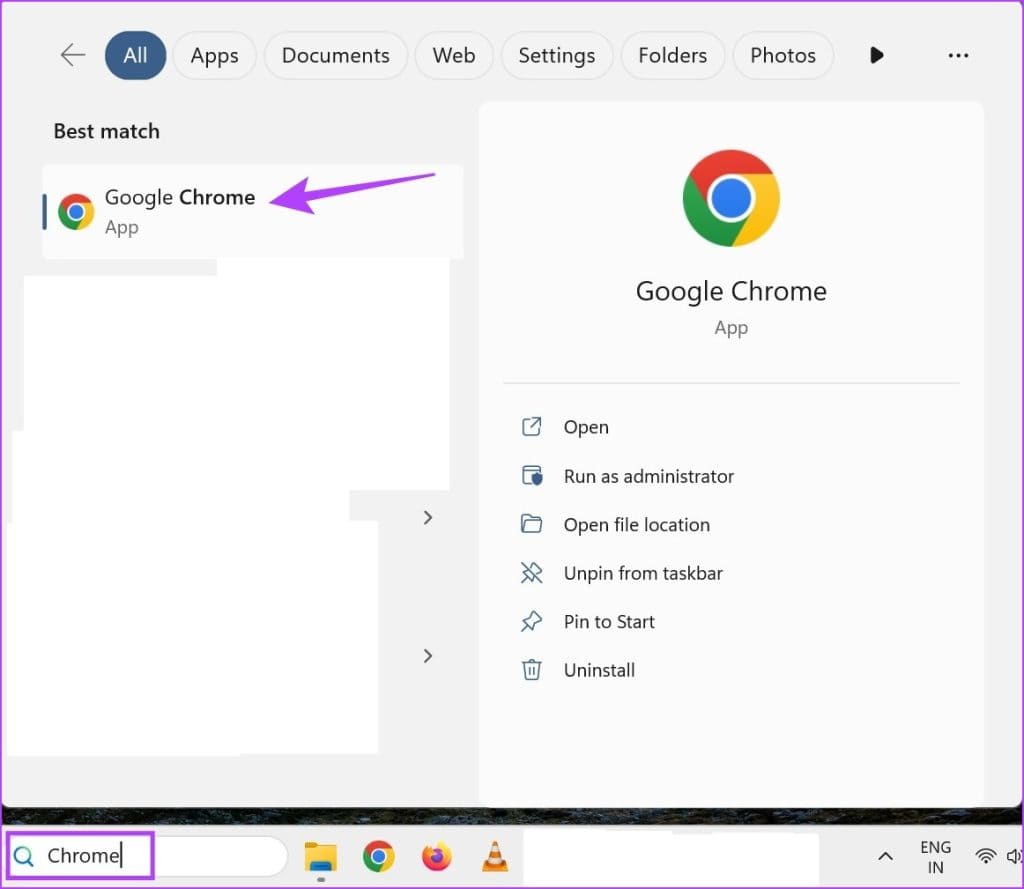The height and width of the screenshot is (889, 1024).
Task: Open the three-dot more options menu
Action: pos(958,56)
